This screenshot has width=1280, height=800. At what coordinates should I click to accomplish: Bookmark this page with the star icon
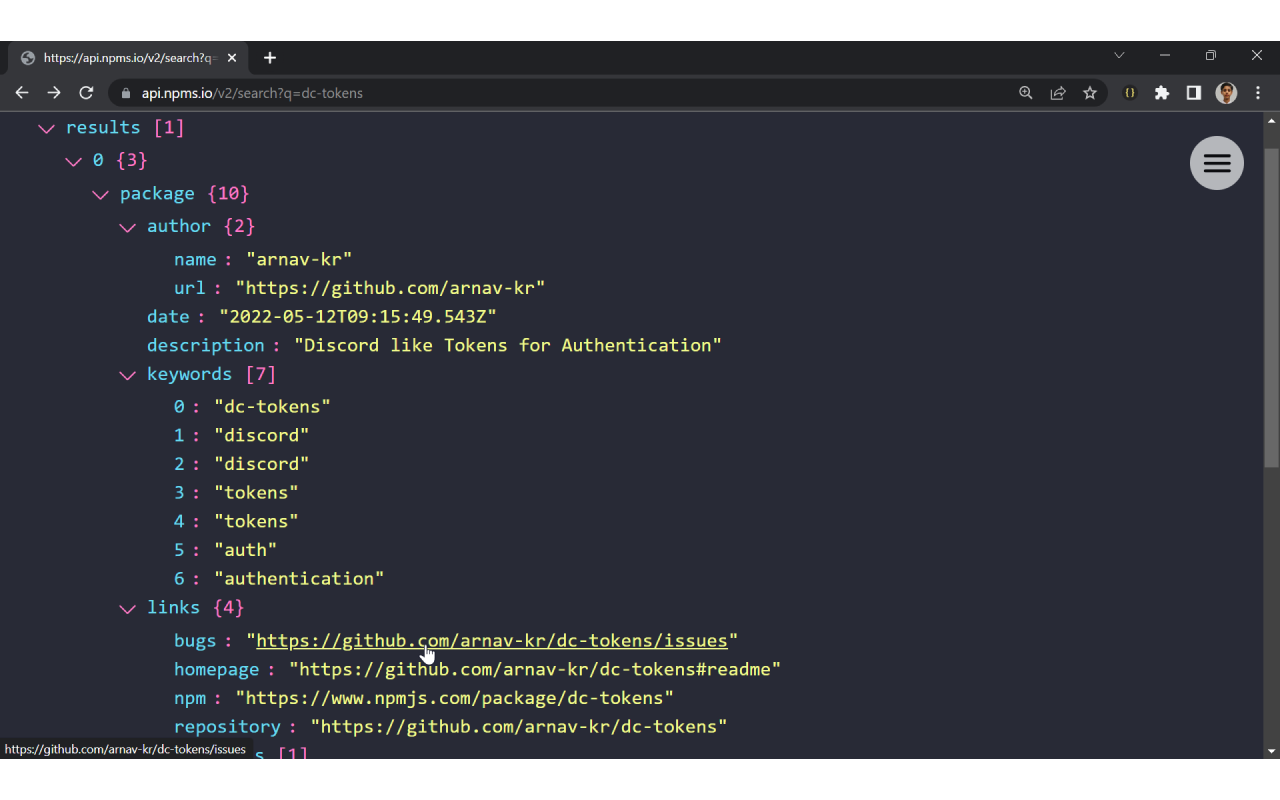coord(1090,92)
